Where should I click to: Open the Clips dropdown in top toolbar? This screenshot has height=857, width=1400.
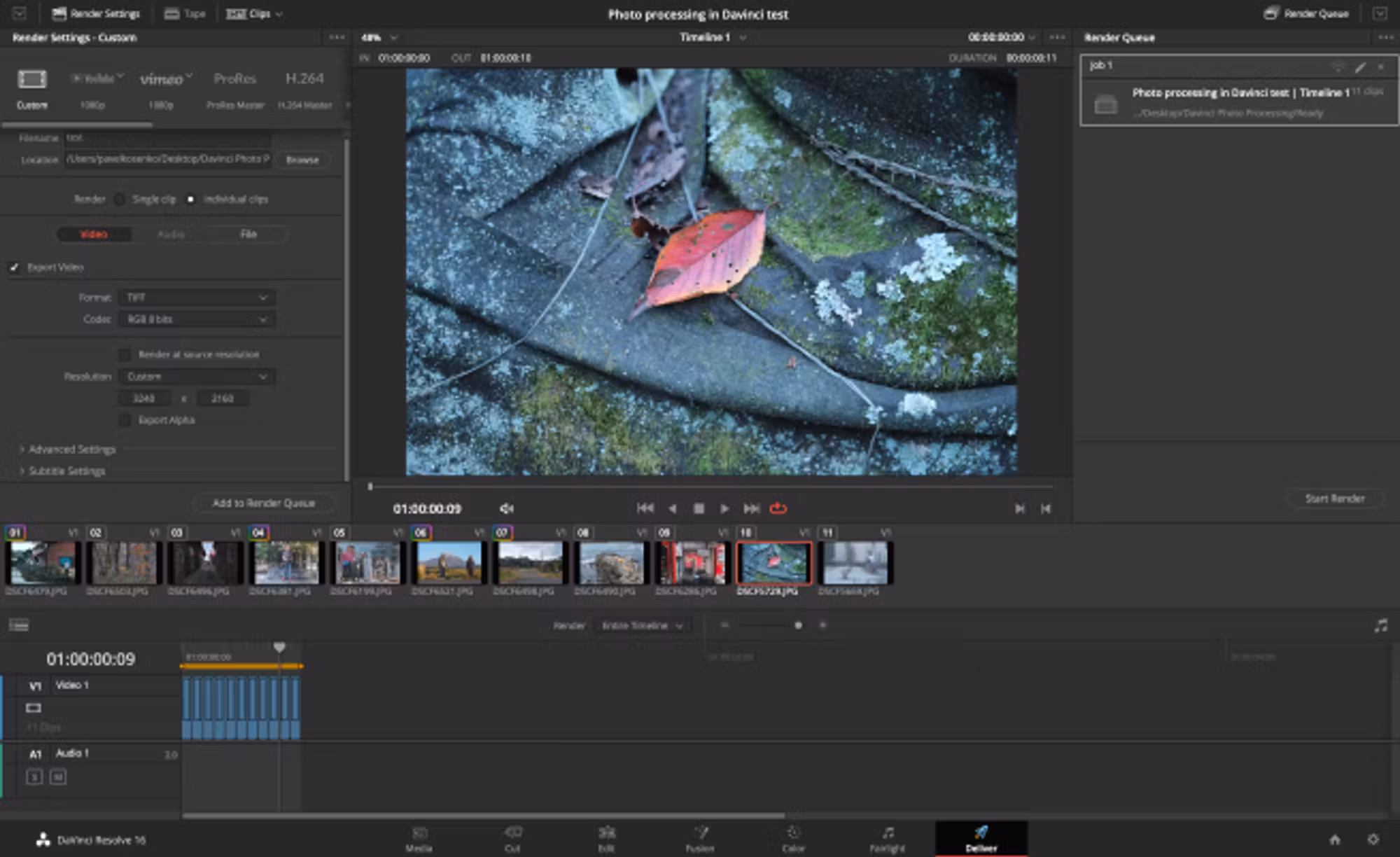254,13
